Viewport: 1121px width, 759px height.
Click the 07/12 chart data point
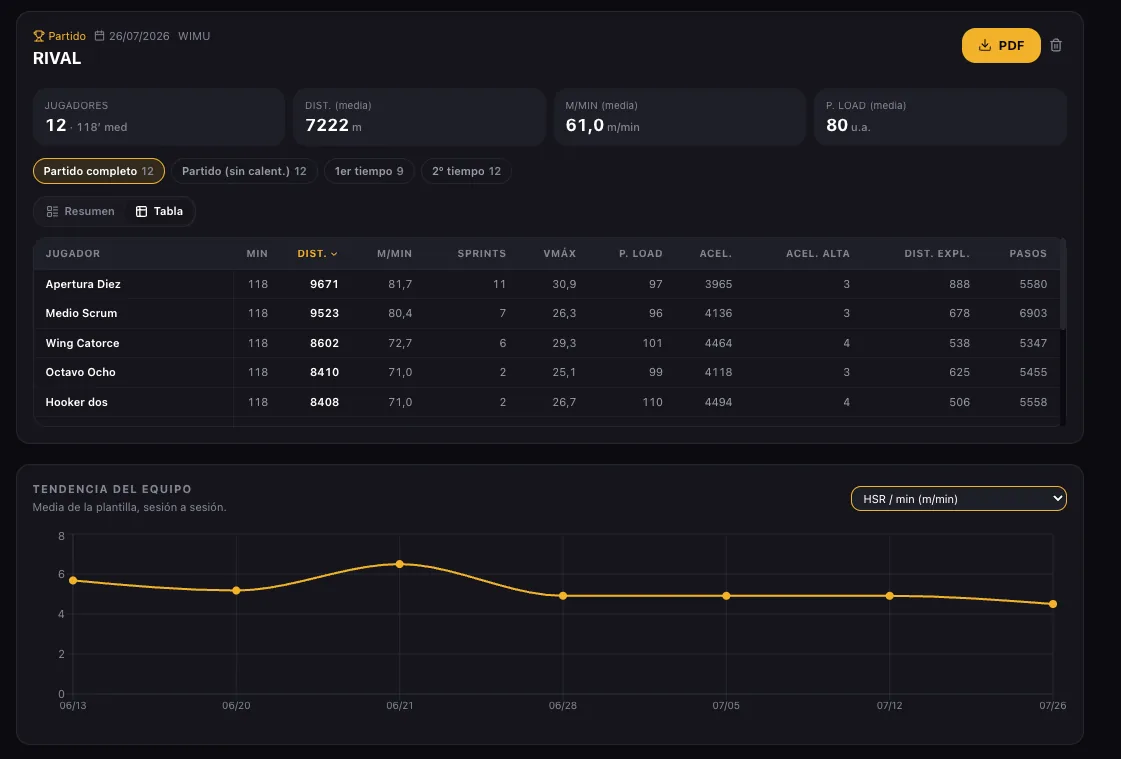point(889,595)
